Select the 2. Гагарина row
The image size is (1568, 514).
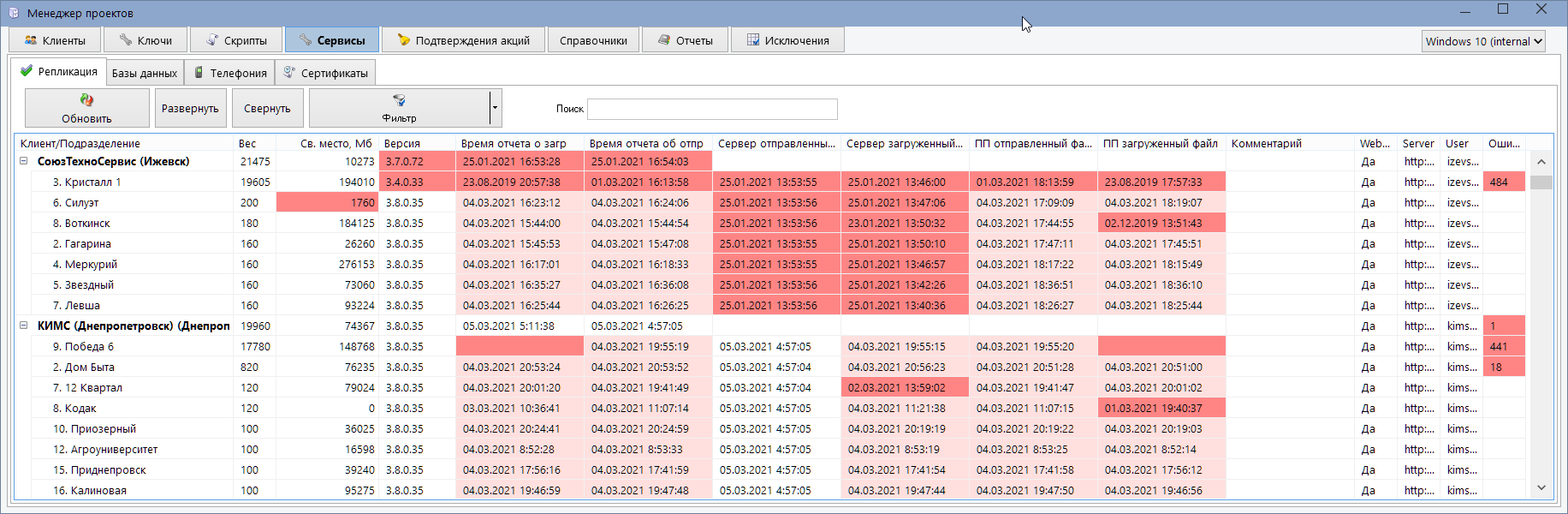[770, 243]
